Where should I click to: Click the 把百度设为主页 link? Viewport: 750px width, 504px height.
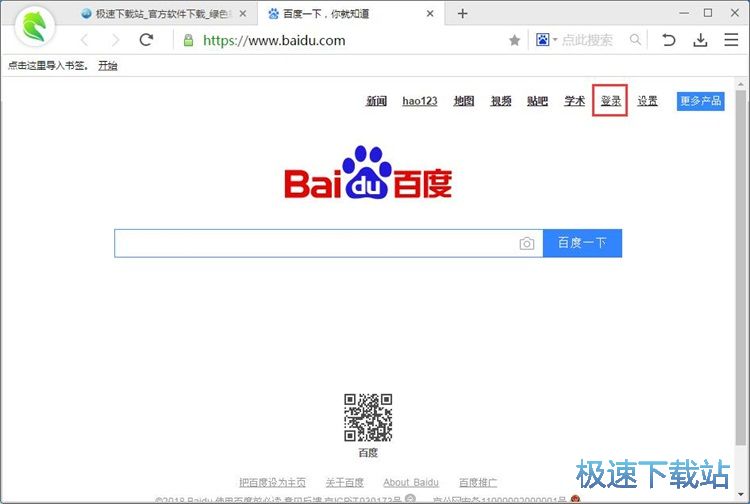tap(272, 482)
